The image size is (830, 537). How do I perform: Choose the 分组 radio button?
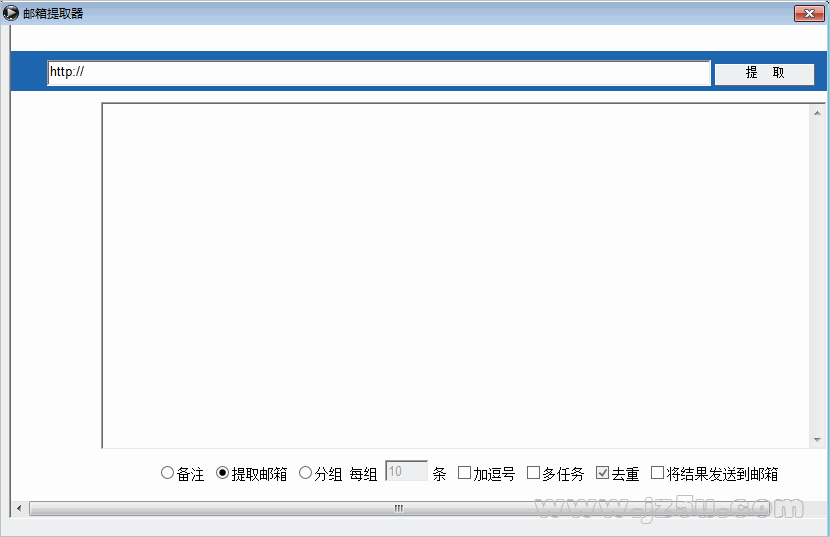pos(305,473)
